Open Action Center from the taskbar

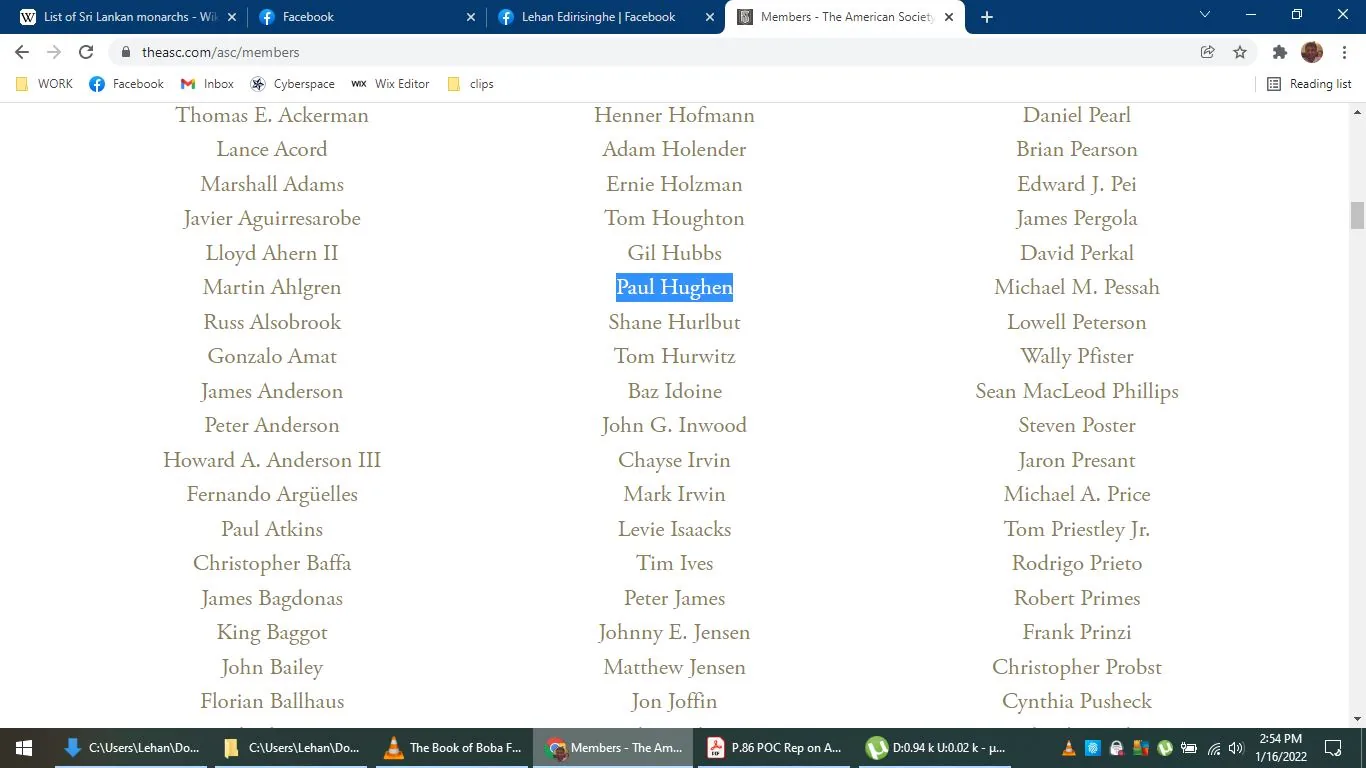1332,748
